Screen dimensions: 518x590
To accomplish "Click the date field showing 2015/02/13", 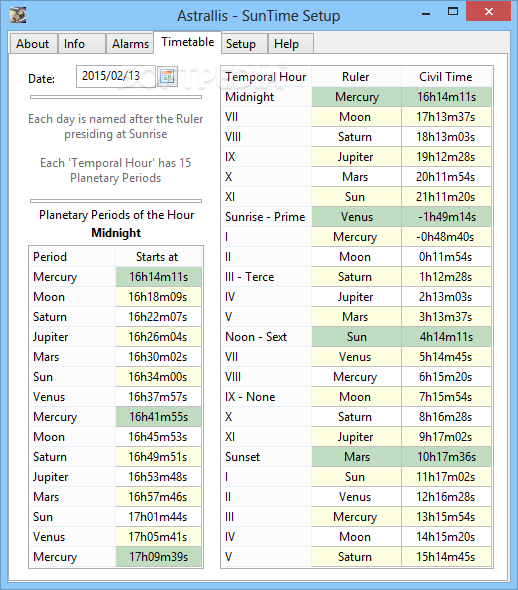I will pos(116,76).
